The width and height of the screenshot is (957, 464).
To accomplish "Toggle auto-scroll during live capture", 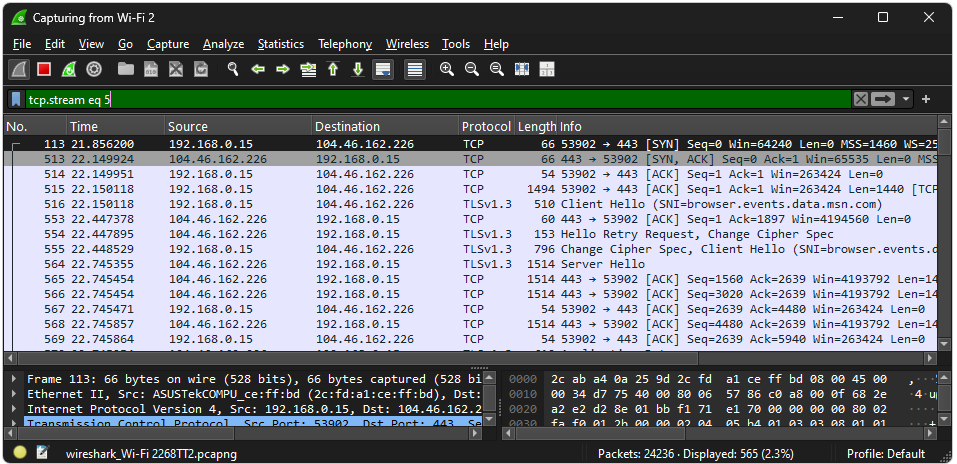I will (382, 69).
